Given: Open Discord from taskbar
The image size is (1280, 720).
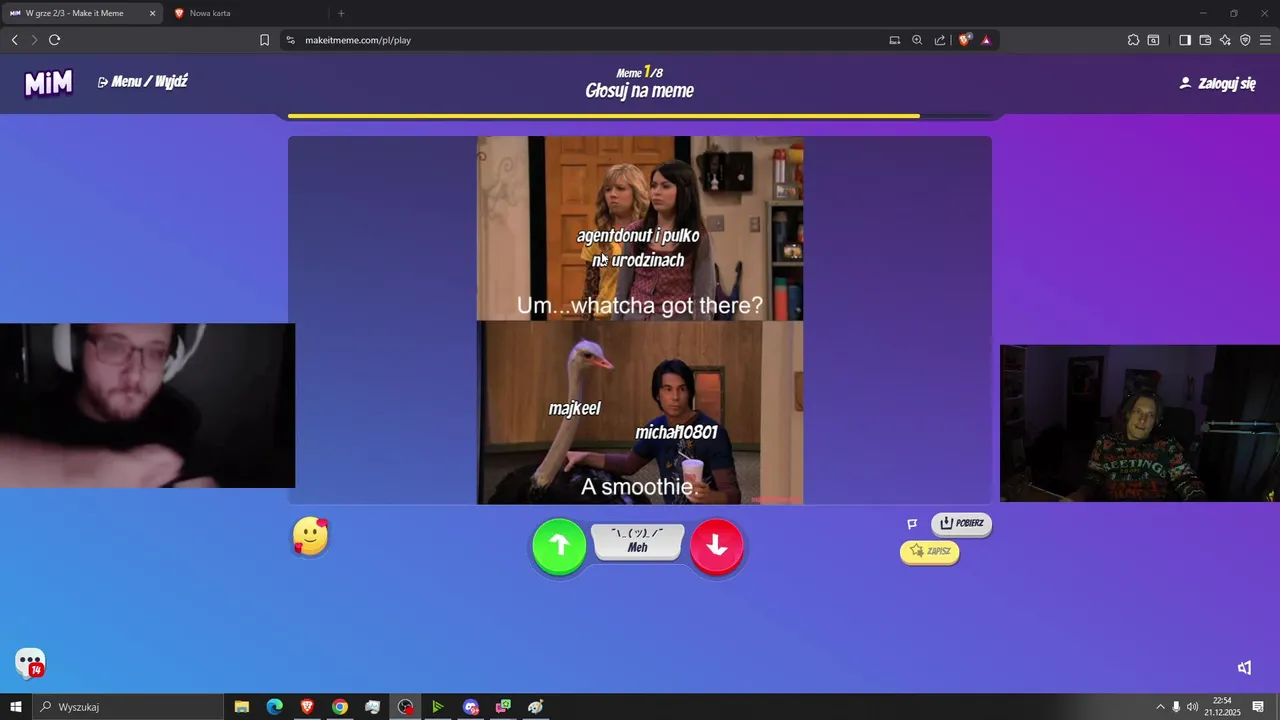Looking at the screenshot, I should [x=471, y=707].
